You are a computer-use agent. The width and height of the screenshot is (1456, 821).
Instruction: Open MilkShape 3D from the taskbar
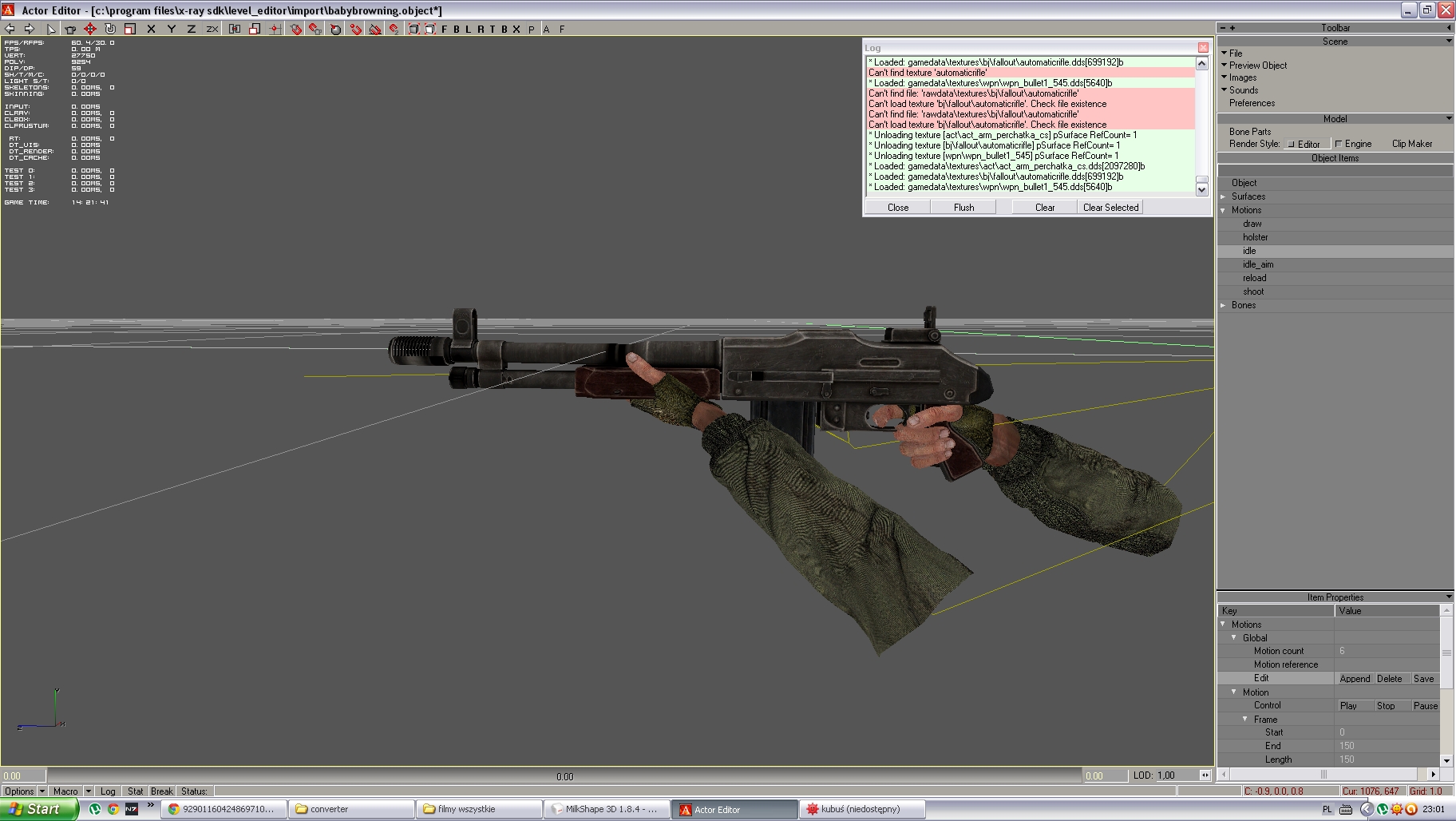(606, 809)
